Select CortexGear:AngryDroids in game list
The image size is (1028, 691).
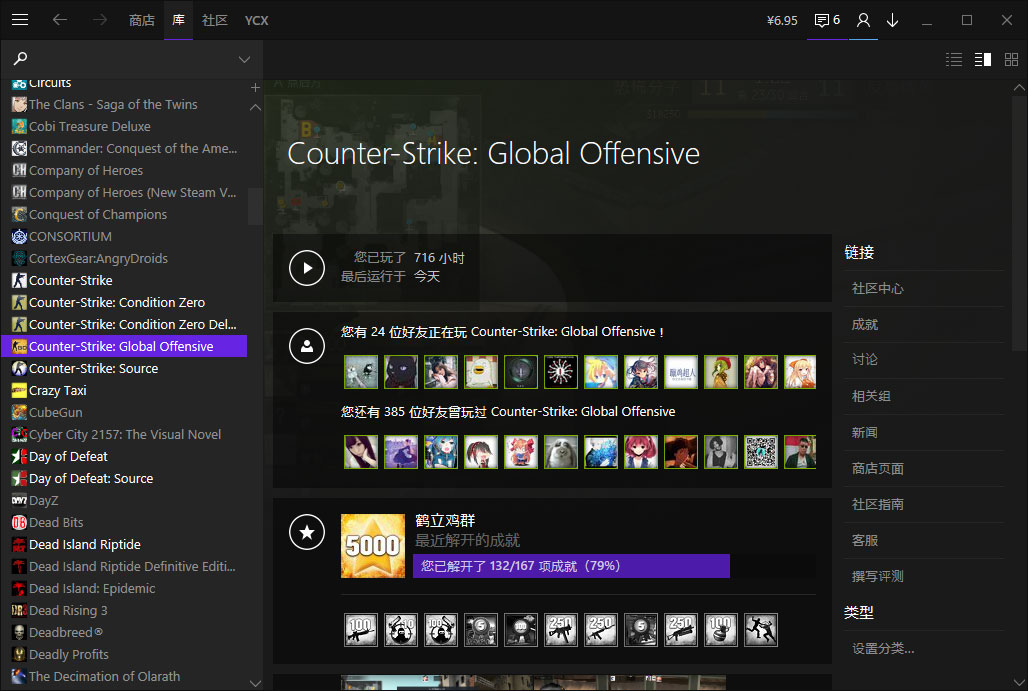click(x=125, y=258)
